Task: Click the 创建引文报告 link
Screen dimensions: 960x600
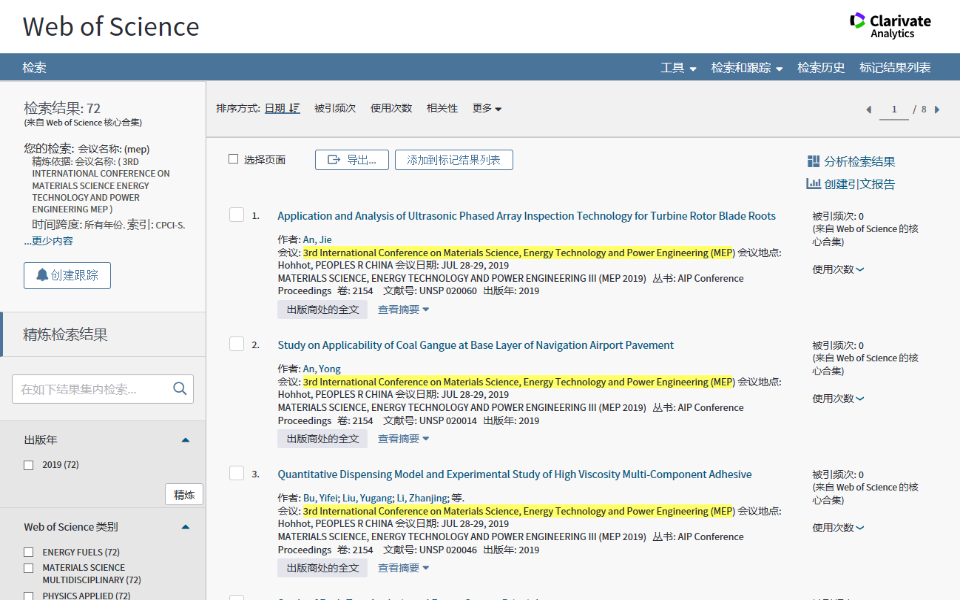Action: coord(860,184)
